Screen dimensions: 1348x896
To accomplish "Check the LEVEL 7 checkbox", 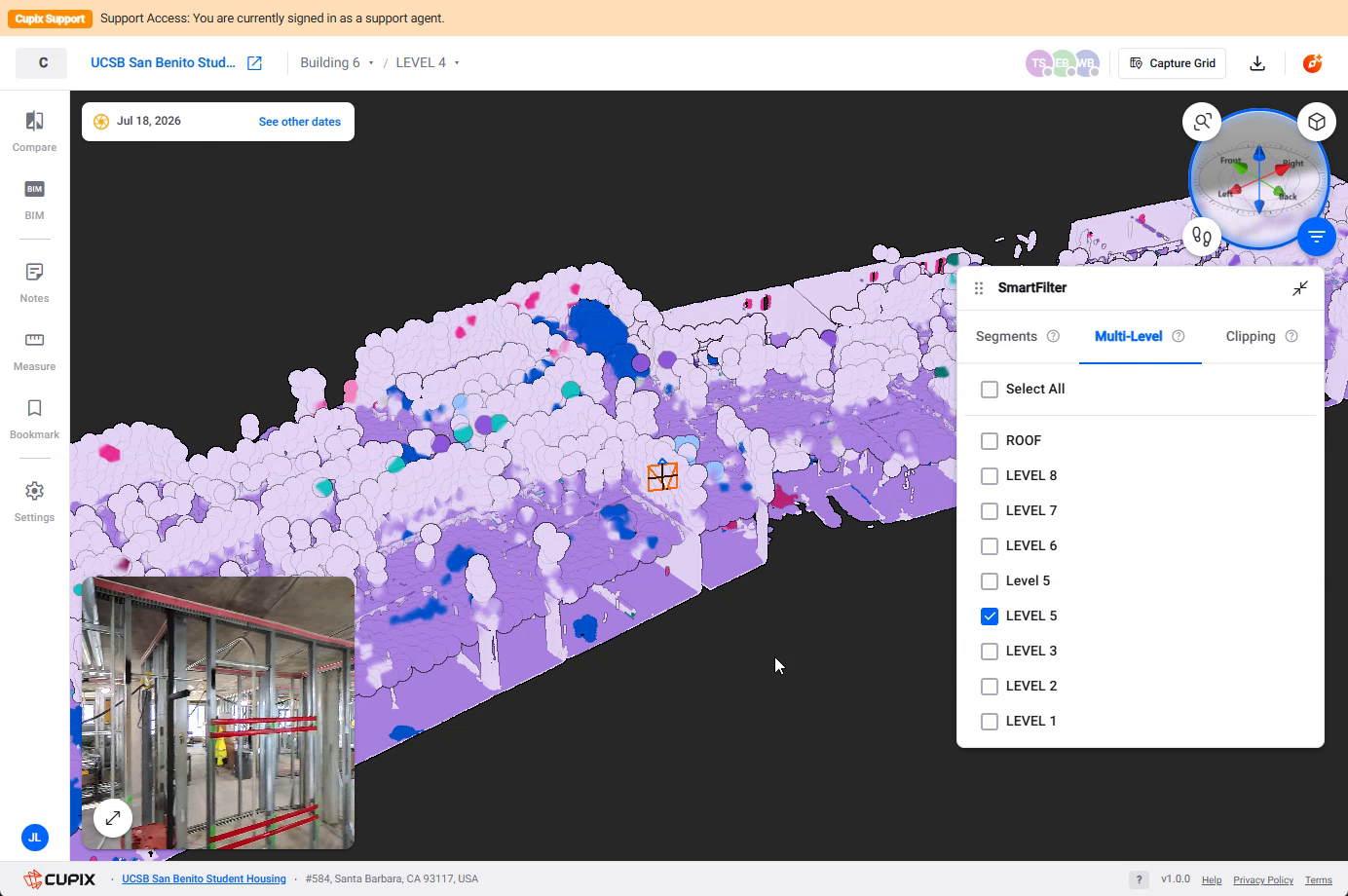I will tap(990, 511).
